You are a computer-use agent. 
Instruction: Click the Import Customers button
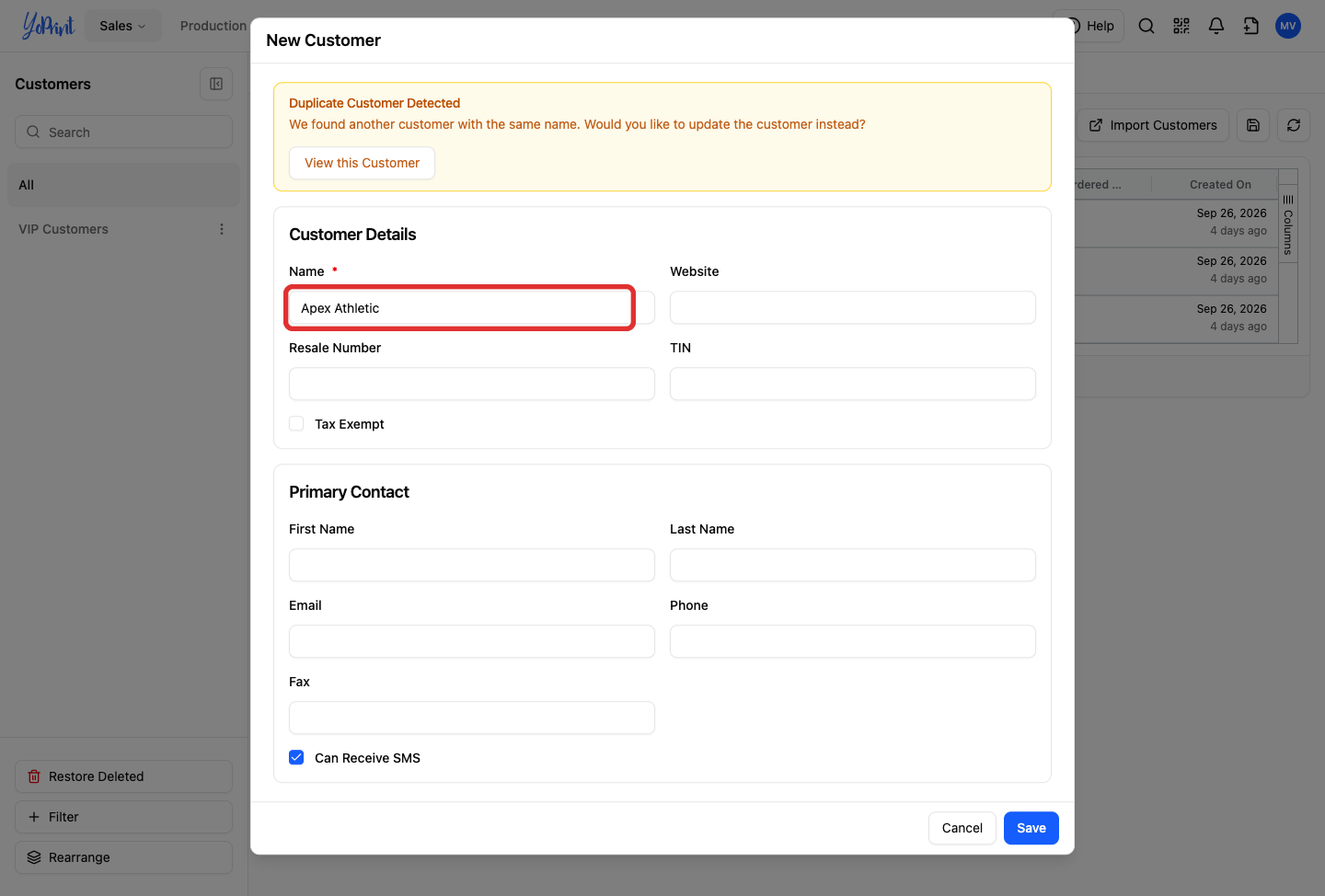1153,125
